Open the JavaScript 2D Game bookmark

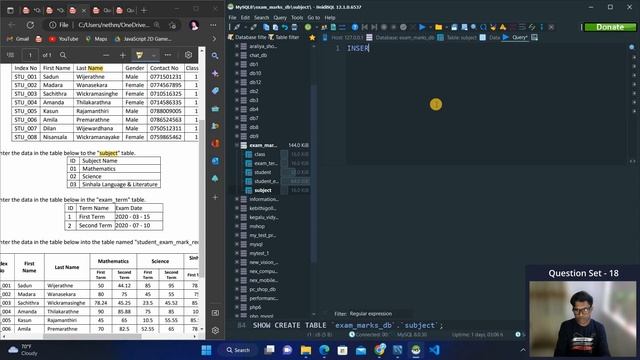coord(143,39)
